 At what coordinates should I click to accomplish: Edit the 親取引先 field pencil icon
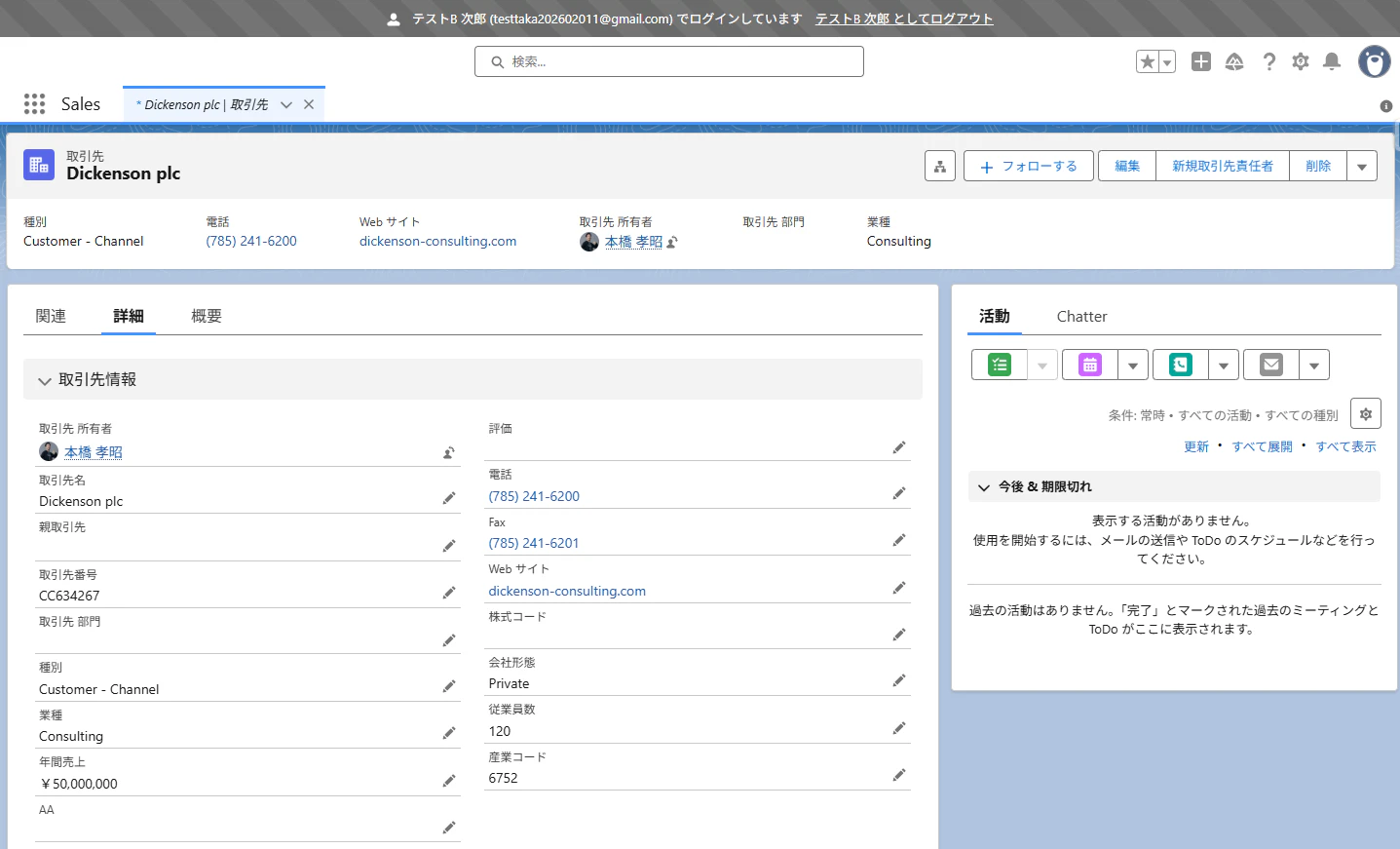coord(449,546)
